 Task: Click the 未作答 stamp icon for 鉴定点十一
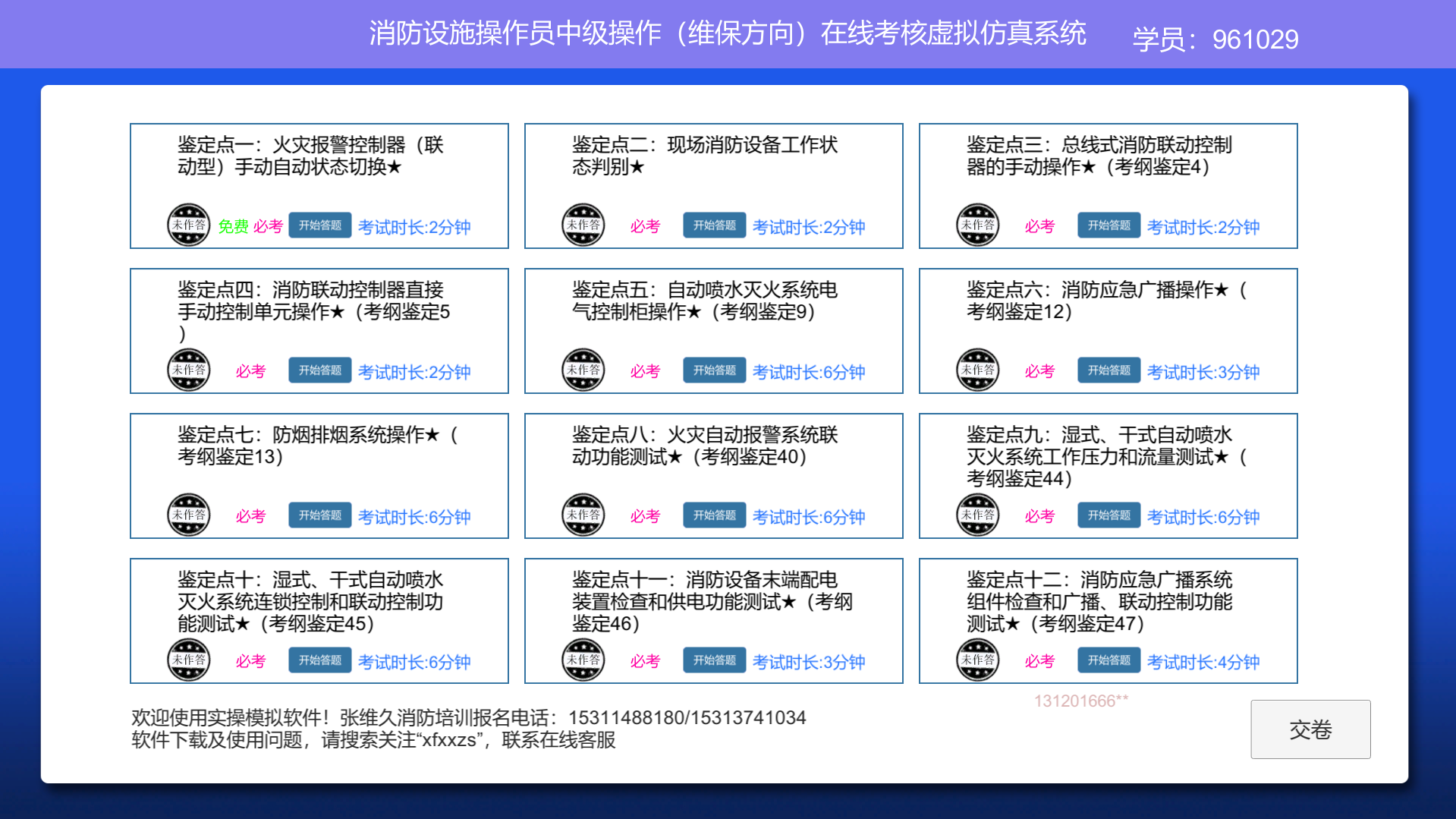(x=583, y=660)
